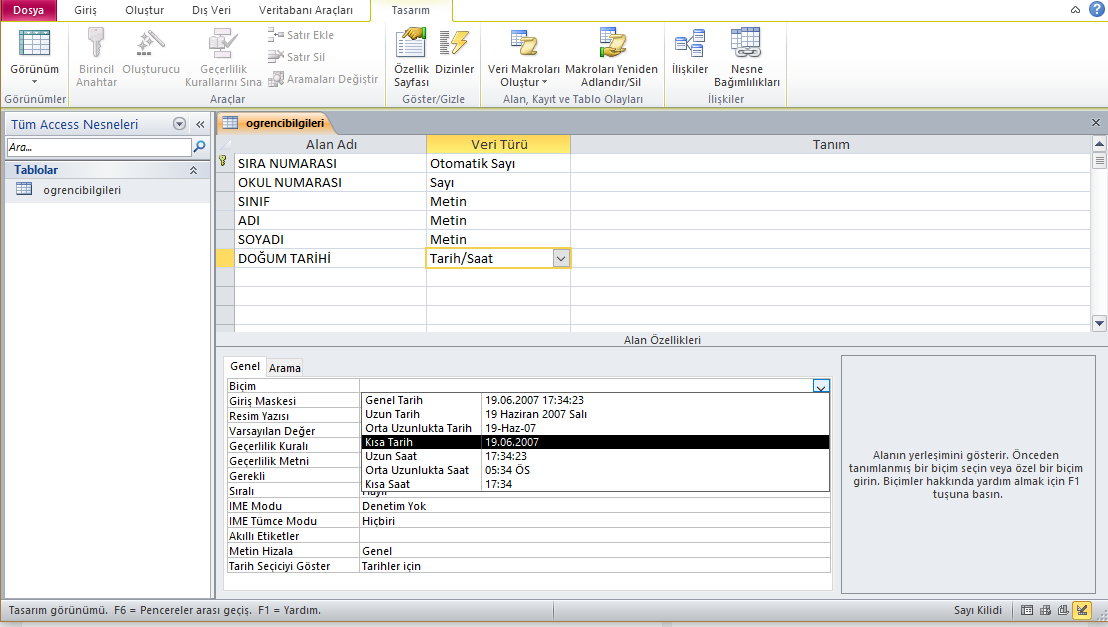Switch to PivotChart view from status bar
Screen dimensions: 1108x627
pos(1063,610)
